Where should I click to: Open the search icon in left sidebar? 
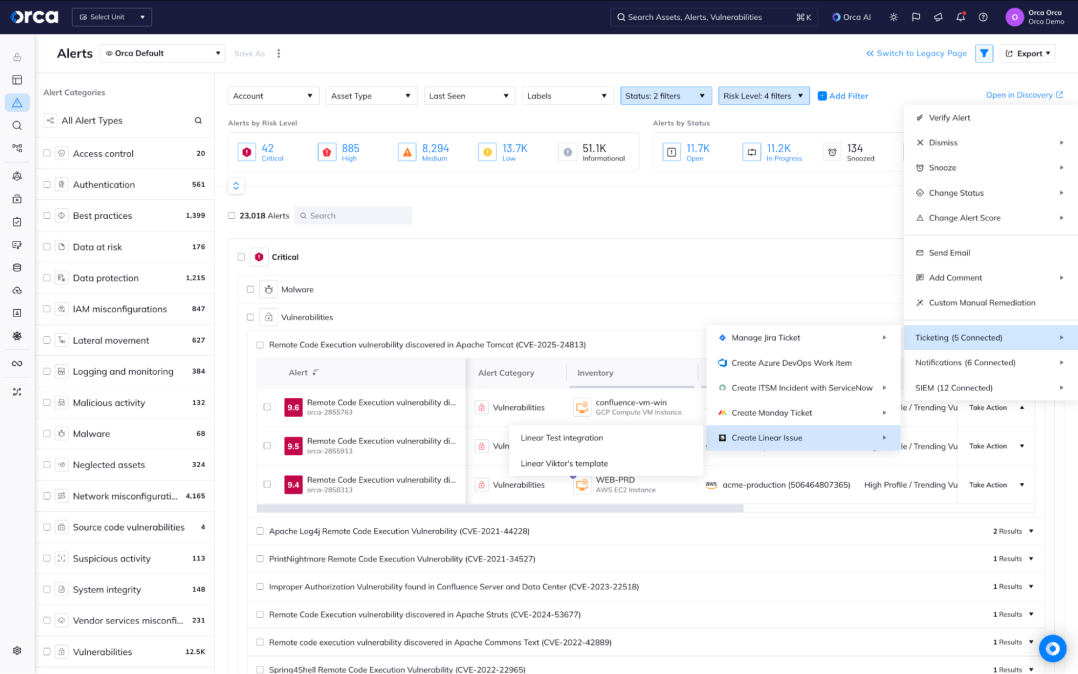pyautogui.click(x=17, y=125)
